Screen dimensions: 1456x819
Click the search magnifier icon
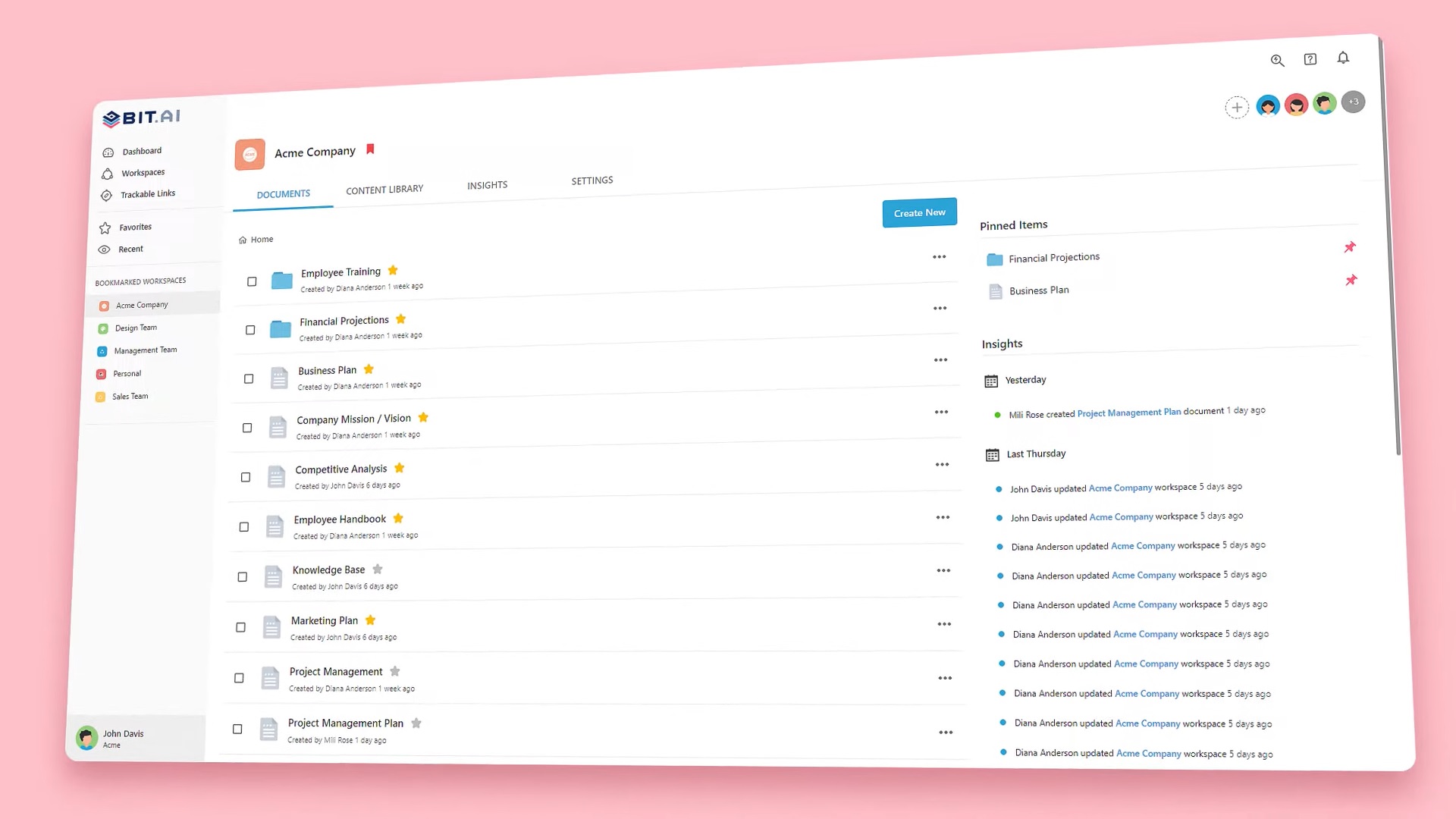tap(1277, 60)
